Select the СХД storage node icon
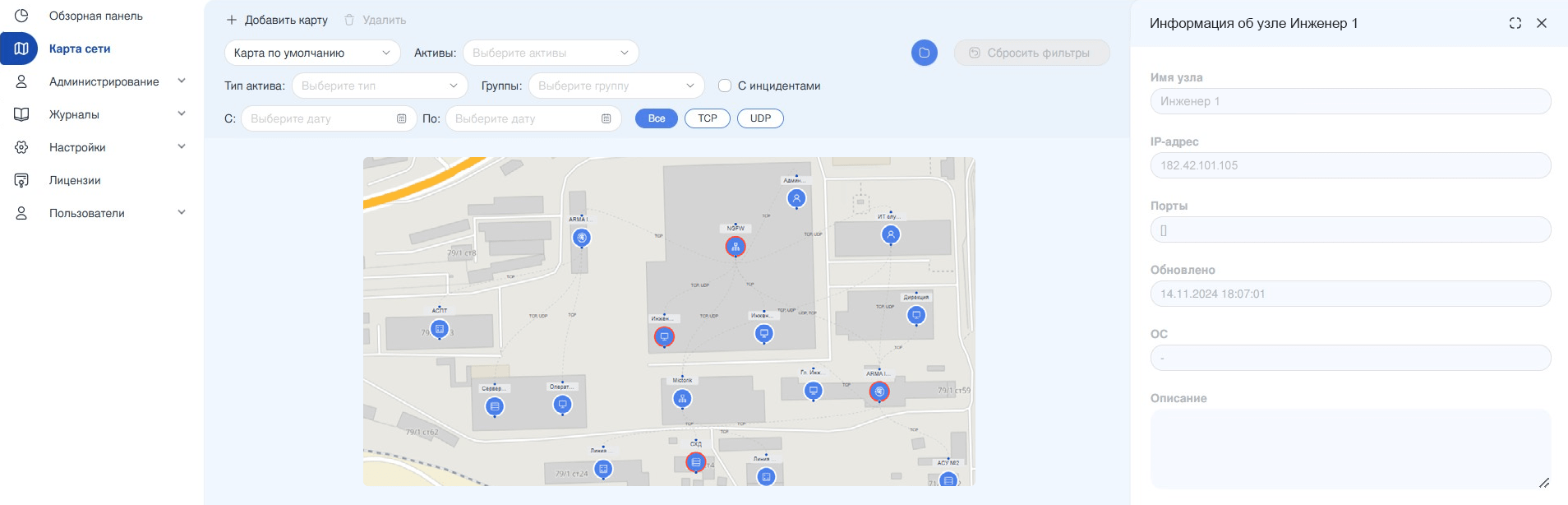 tap(696, 462)
